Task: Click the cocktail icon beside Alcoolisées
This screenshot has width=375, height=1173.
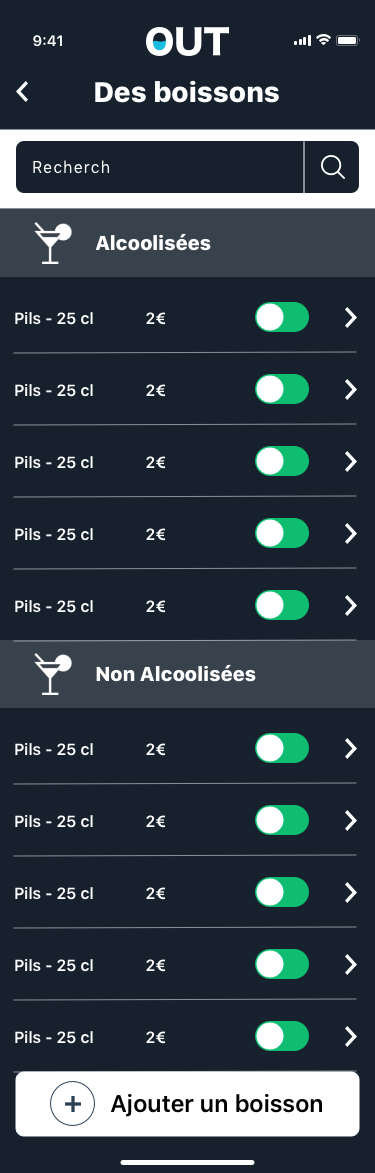Action: 52,243
